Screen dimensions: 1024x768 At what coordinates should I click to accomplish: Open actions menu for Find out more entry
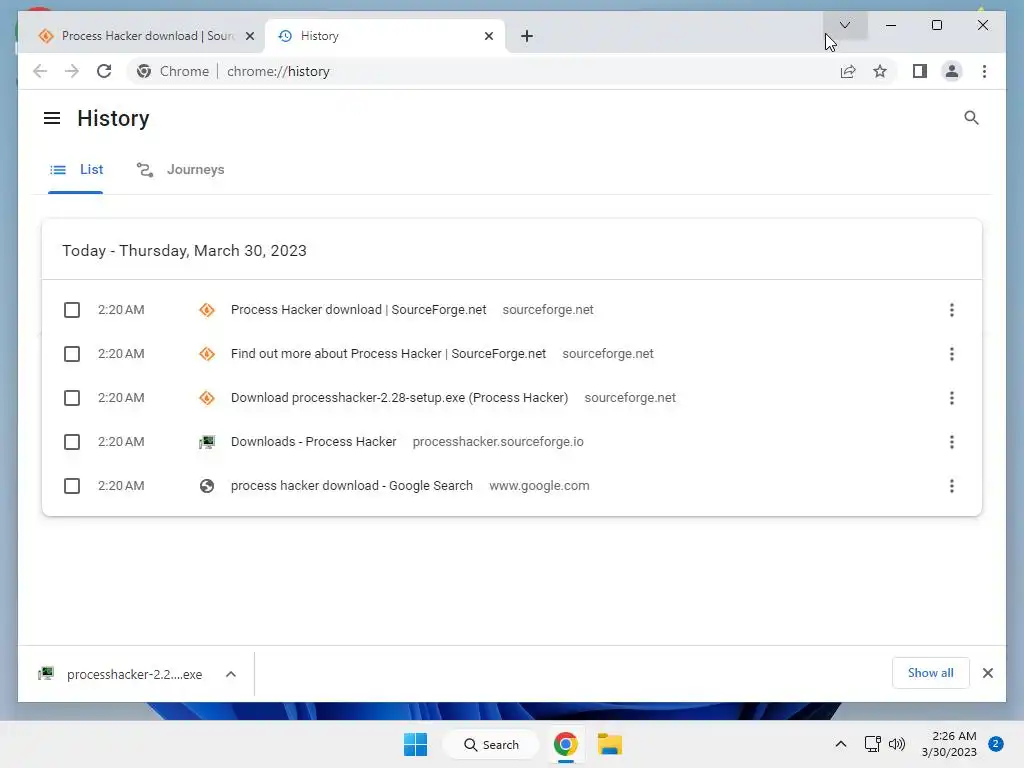(x=952, y=354)
